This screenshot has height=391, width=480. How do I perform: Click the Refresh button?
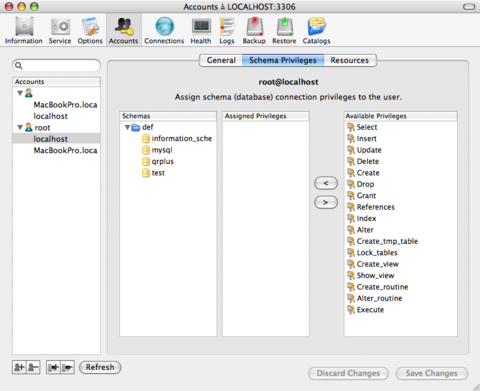point(100,367)
